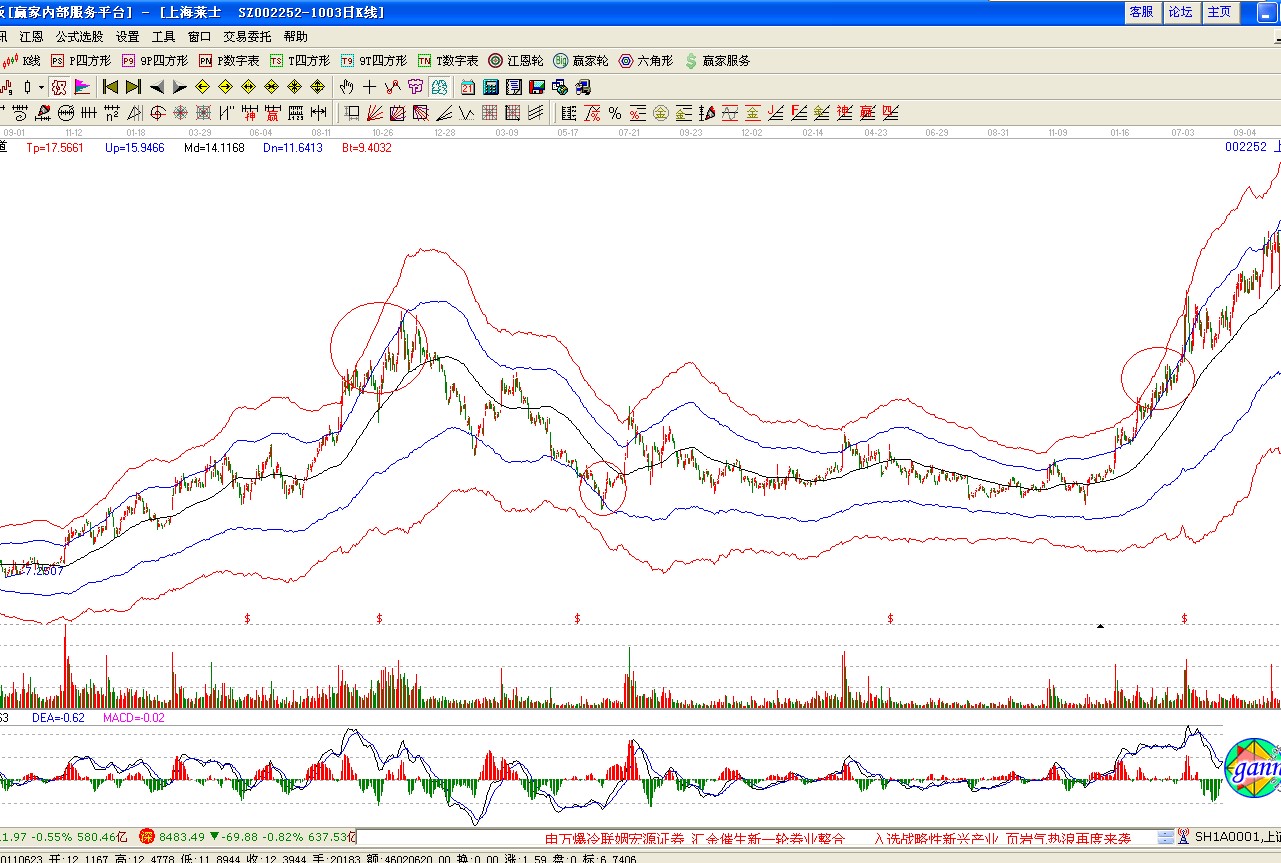Activate the crosshair cursor tool

click(370, 87)
